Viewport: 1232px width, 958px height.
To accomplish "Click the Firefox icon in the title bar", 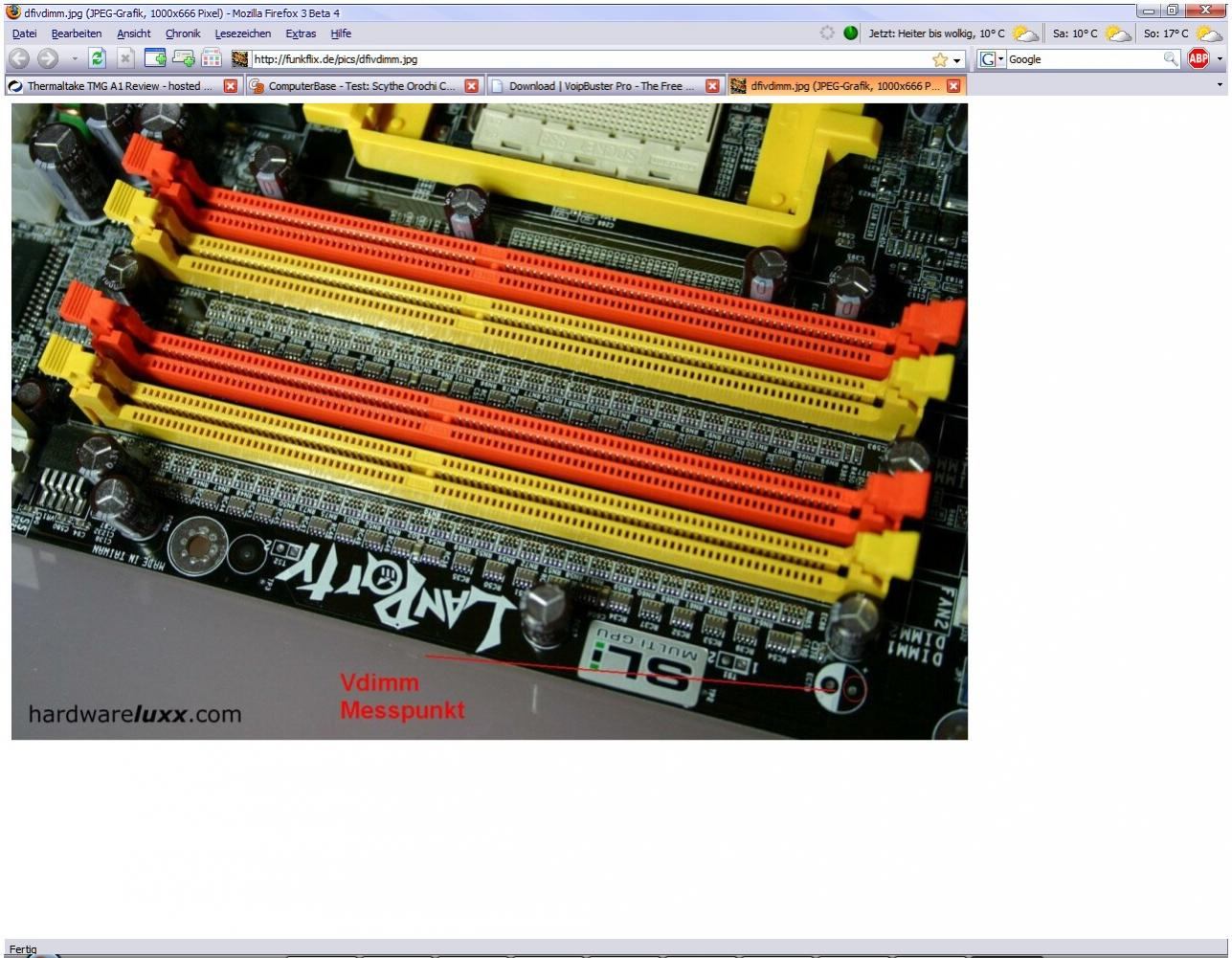I will (12, 12).
